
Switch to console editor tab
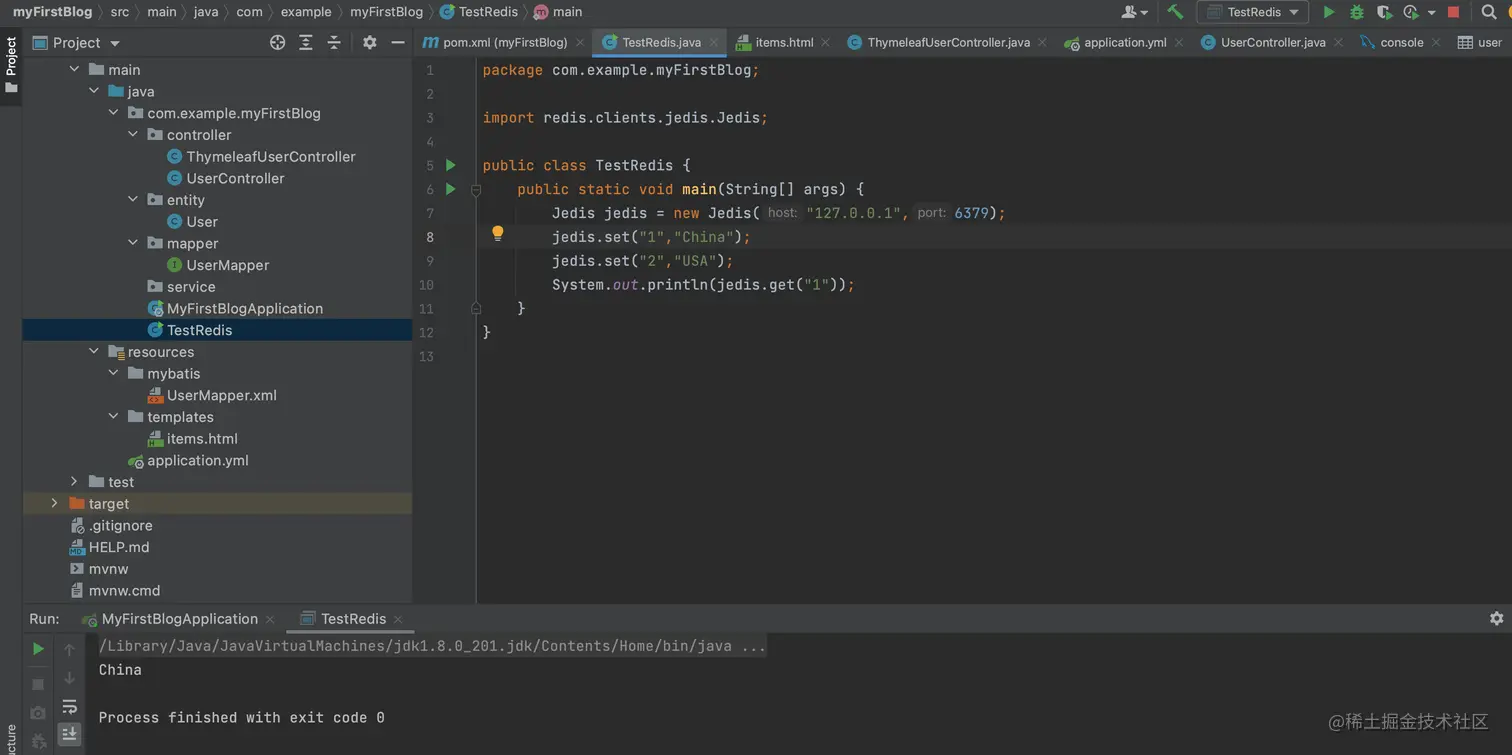1401,43
